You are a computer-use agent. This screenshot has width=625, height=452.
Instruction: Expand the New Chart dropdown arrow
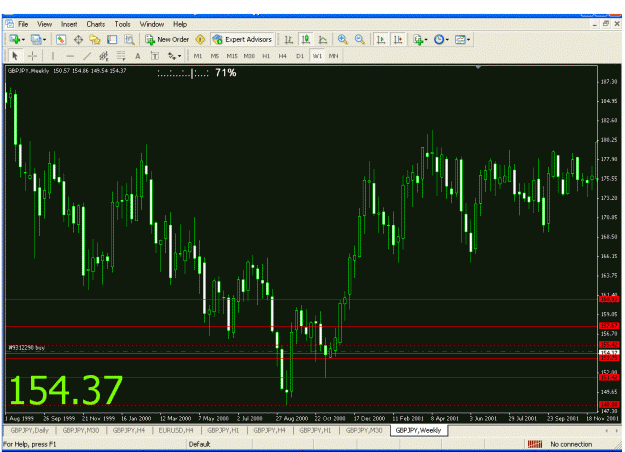point(24,39)
